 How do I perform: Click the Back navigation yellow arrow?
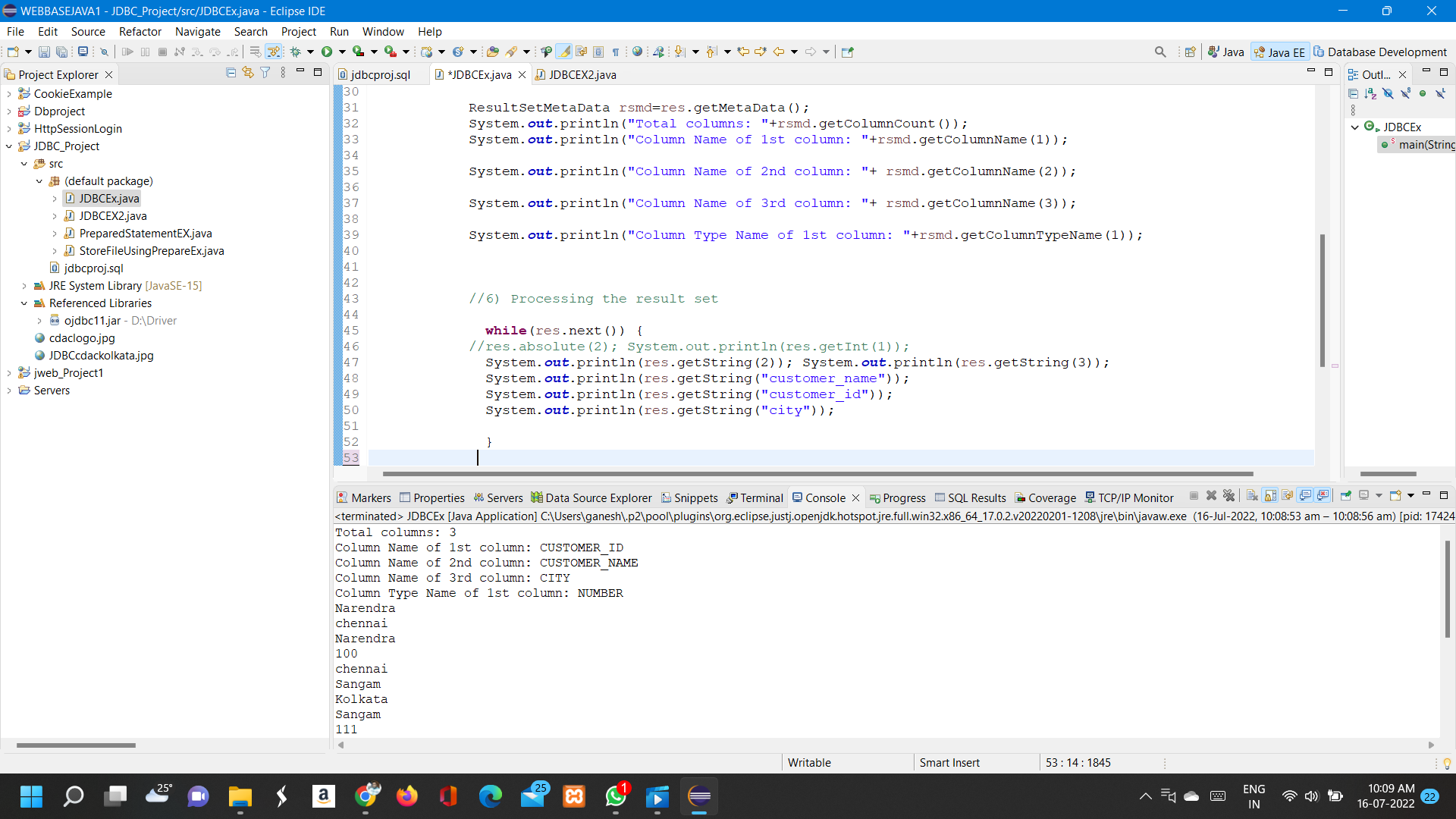tap(778, 52)
